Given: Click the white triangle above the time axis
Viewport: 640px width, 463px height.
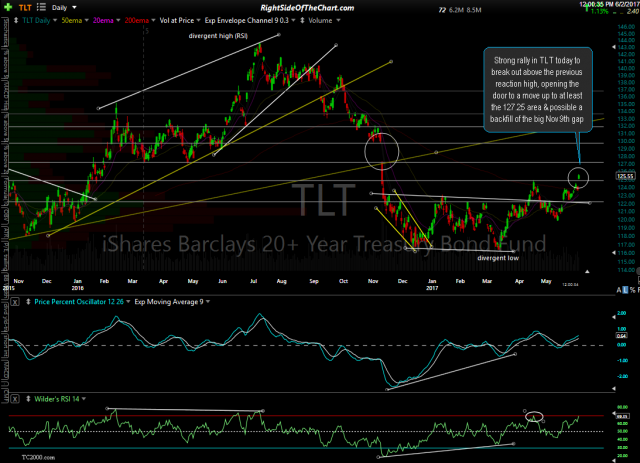Looking at the screenshot, I should coord(587,272).
